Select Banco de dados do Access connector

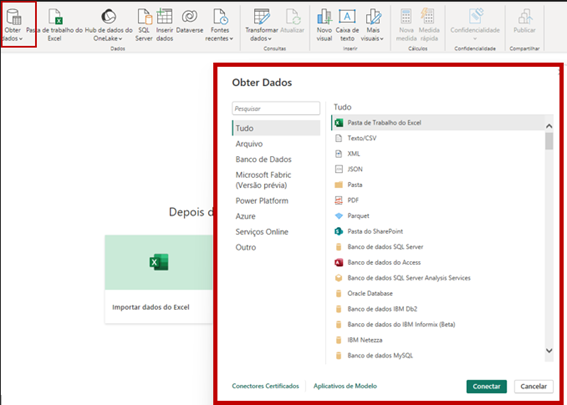(x=438, y=263)
